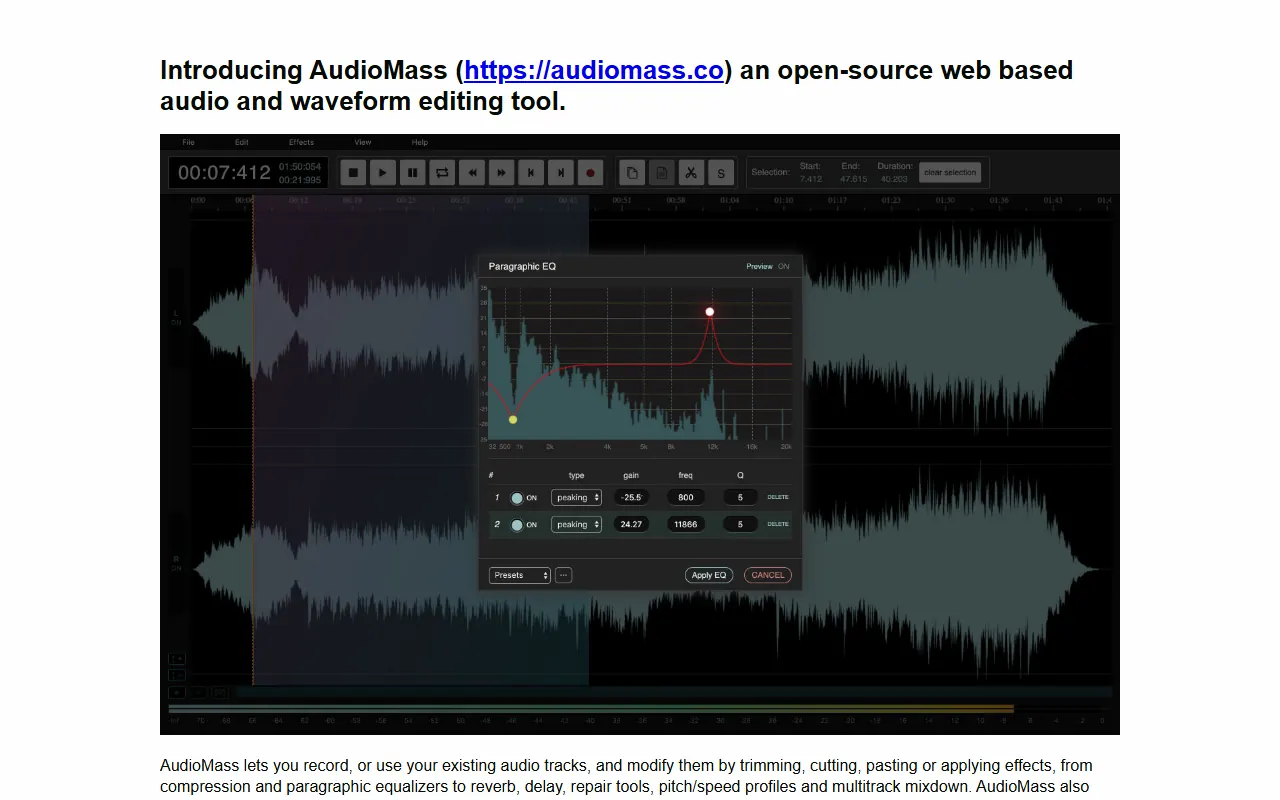This screenshot has height=800, width=1280.
Task: Click the 00:07:412 time display
Action: (x=224, y=173)
